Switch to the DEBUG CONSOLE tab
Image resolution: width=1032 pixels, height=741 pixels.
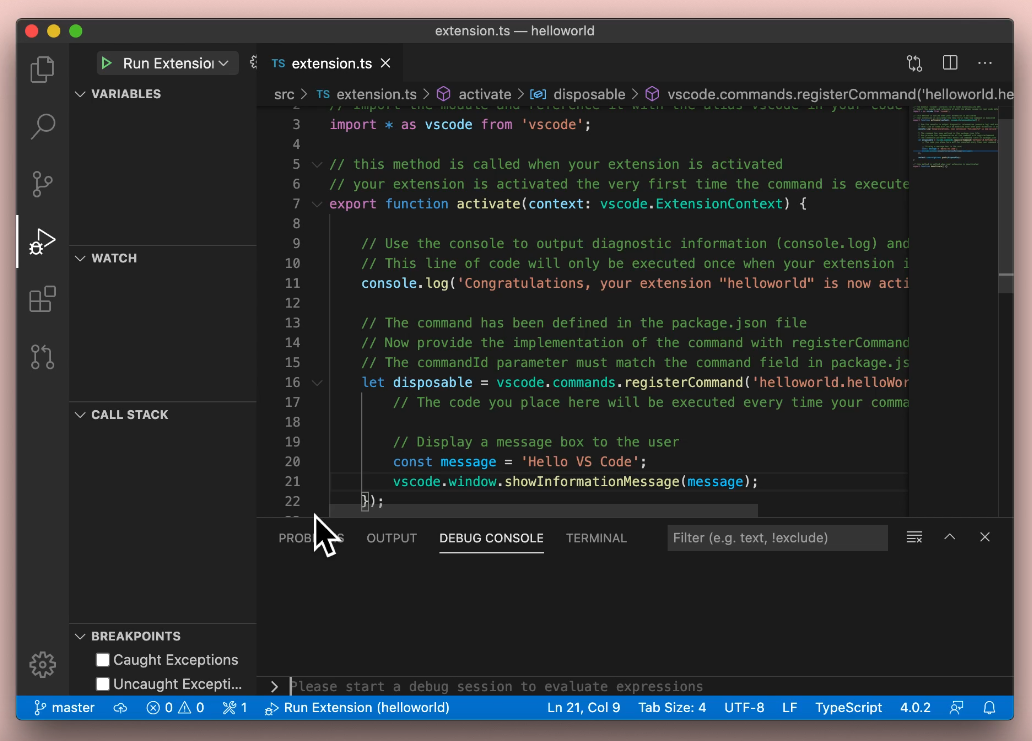click(491, 538)
